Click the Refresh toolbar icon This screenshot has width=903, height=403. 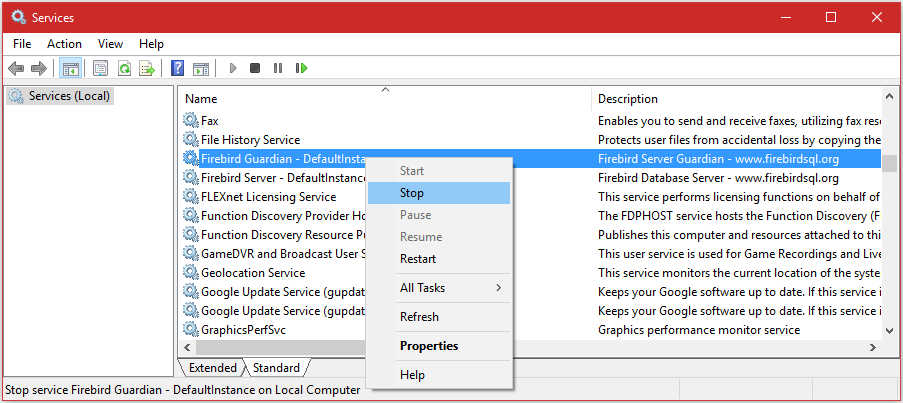coord(124,68)
